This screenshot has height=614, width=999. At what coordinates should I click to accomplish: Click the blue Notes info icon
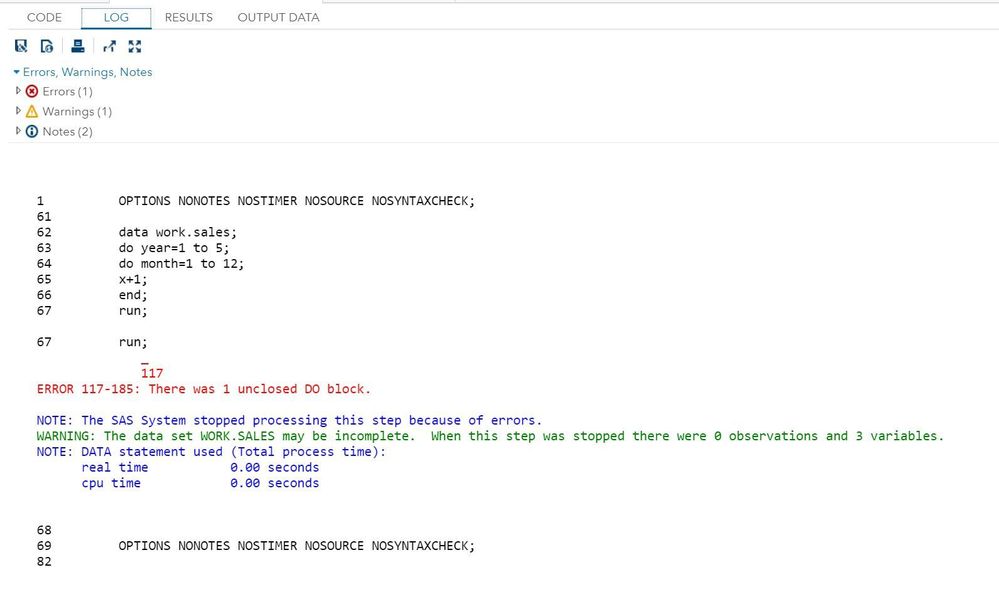(32, 131)
